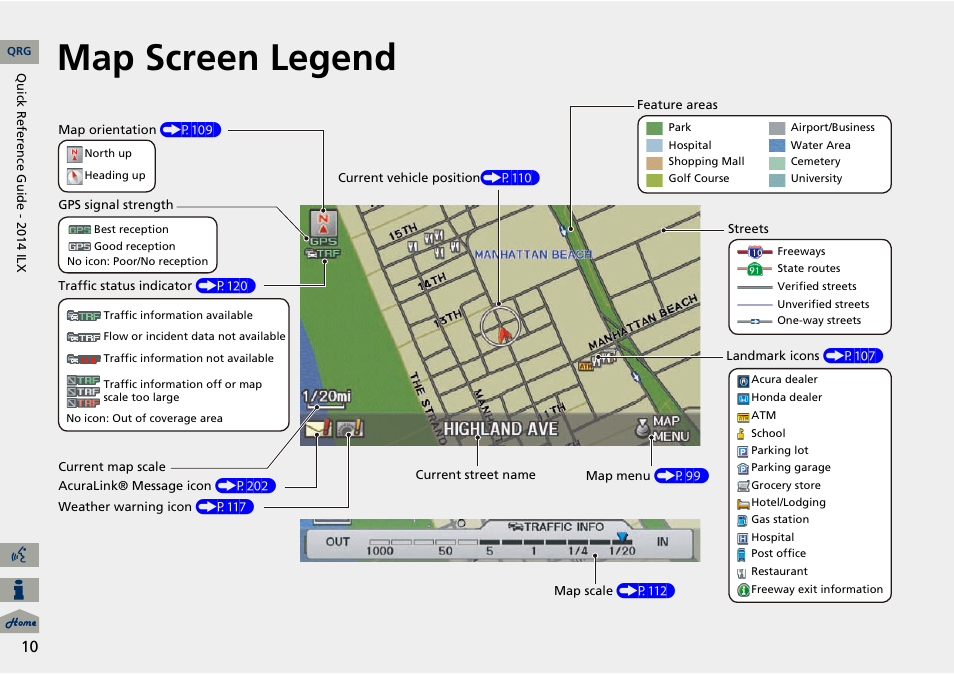
Task: Click the State routes 91 shield icon
Action: tap(755, 269)
